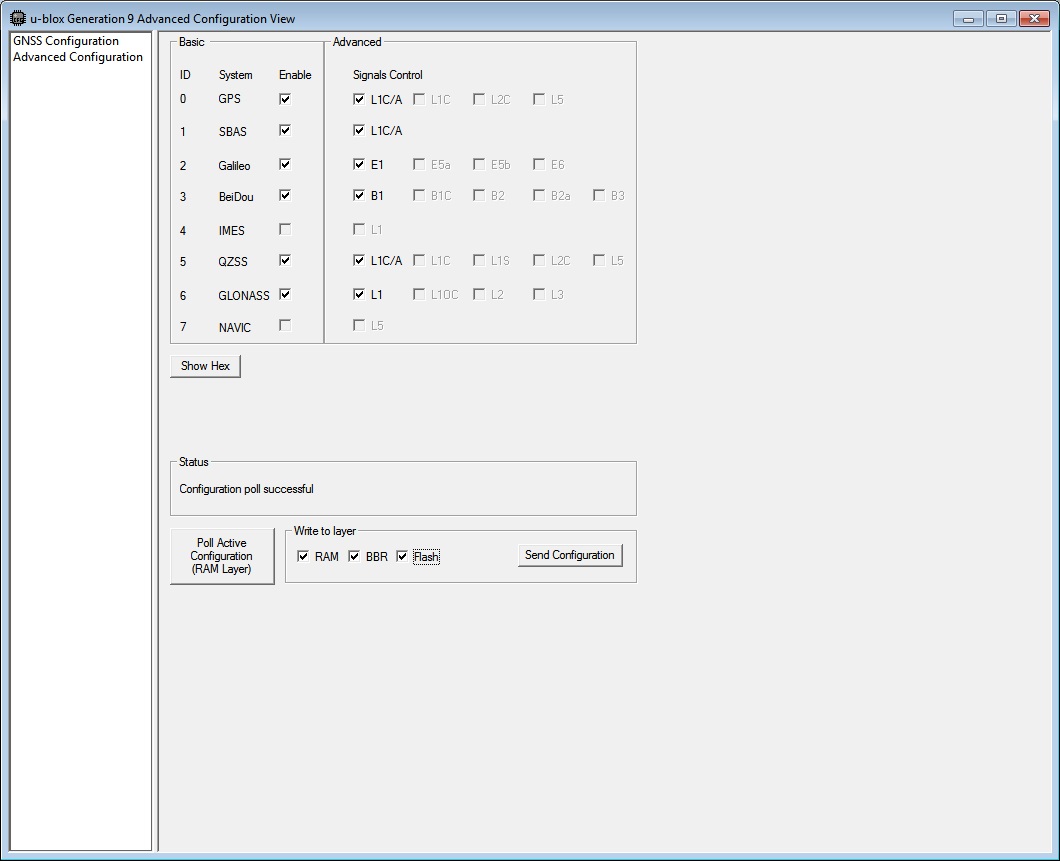The width and height of the screenshot is (1060, 861).
Task: Click Poll Active Configuration (RAM Layer) button
Action: point(222,556)
